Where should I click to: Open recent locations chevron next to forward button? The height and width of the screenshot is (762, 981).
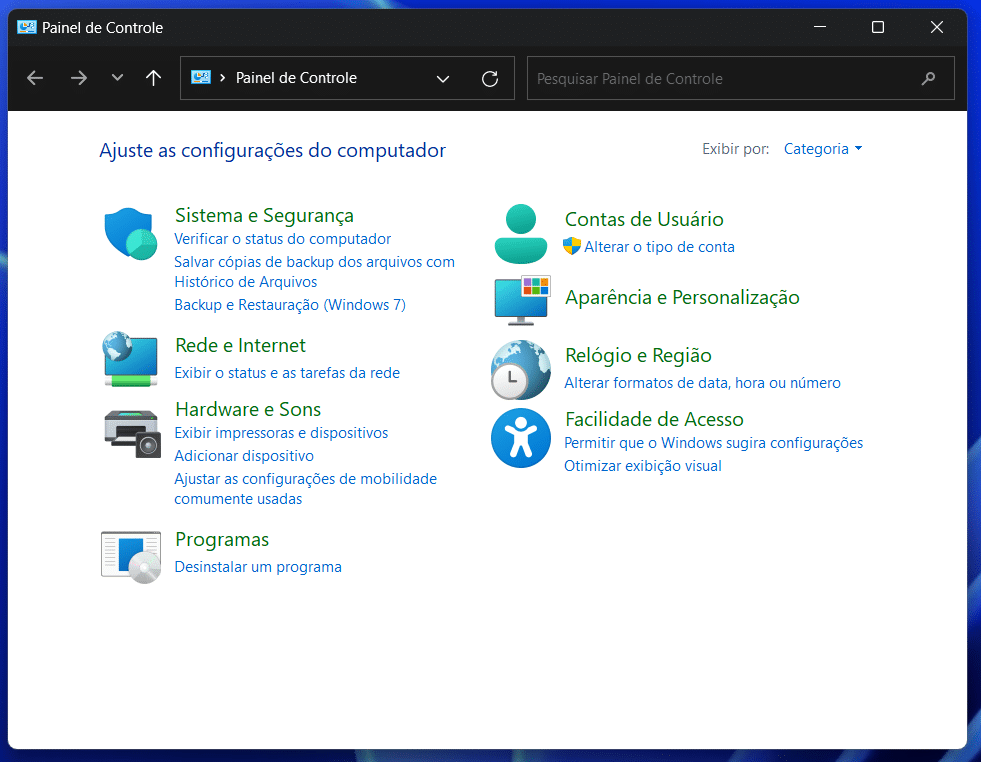click(117, 77)
